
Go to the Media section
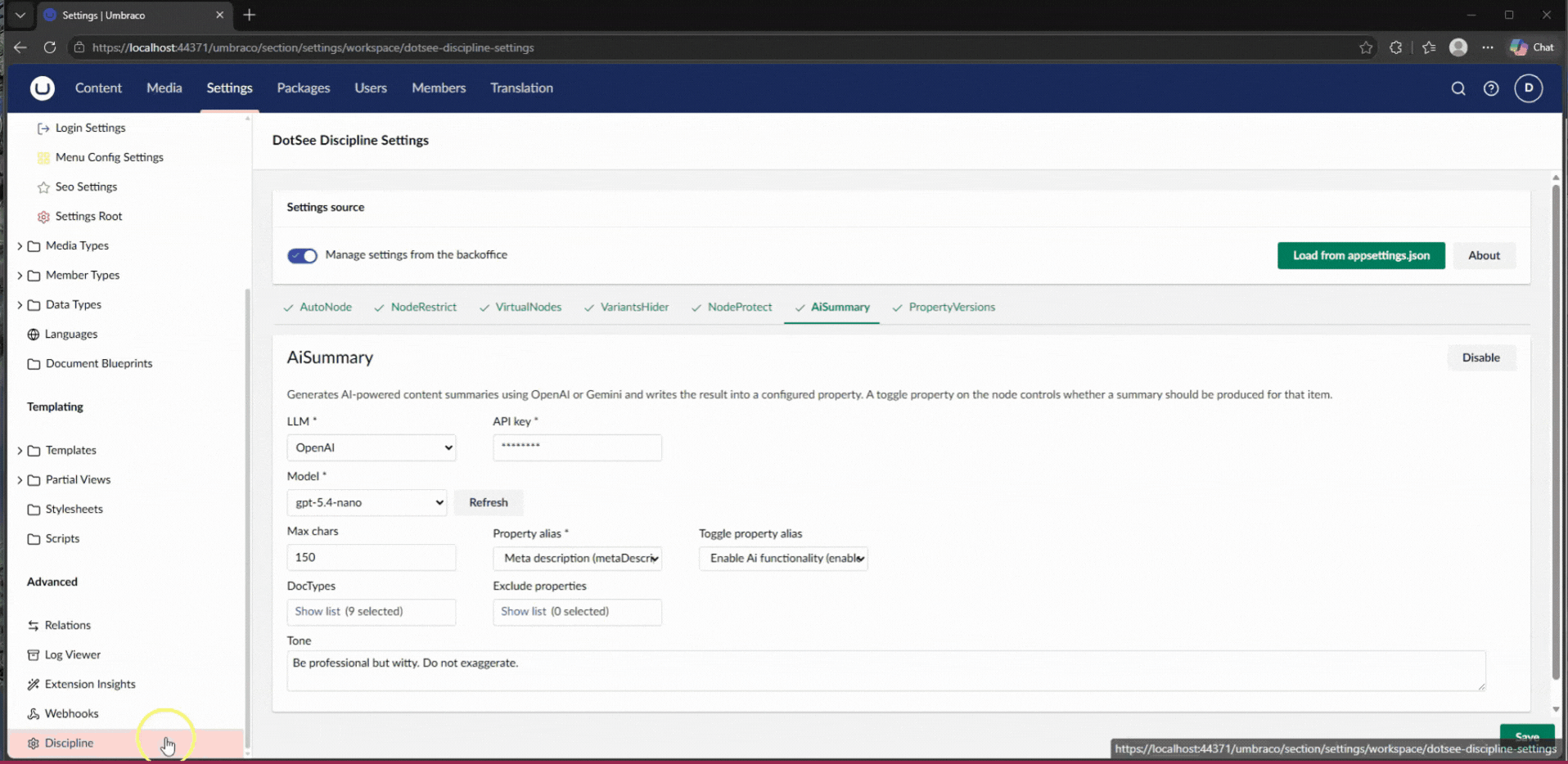point(164,88)
